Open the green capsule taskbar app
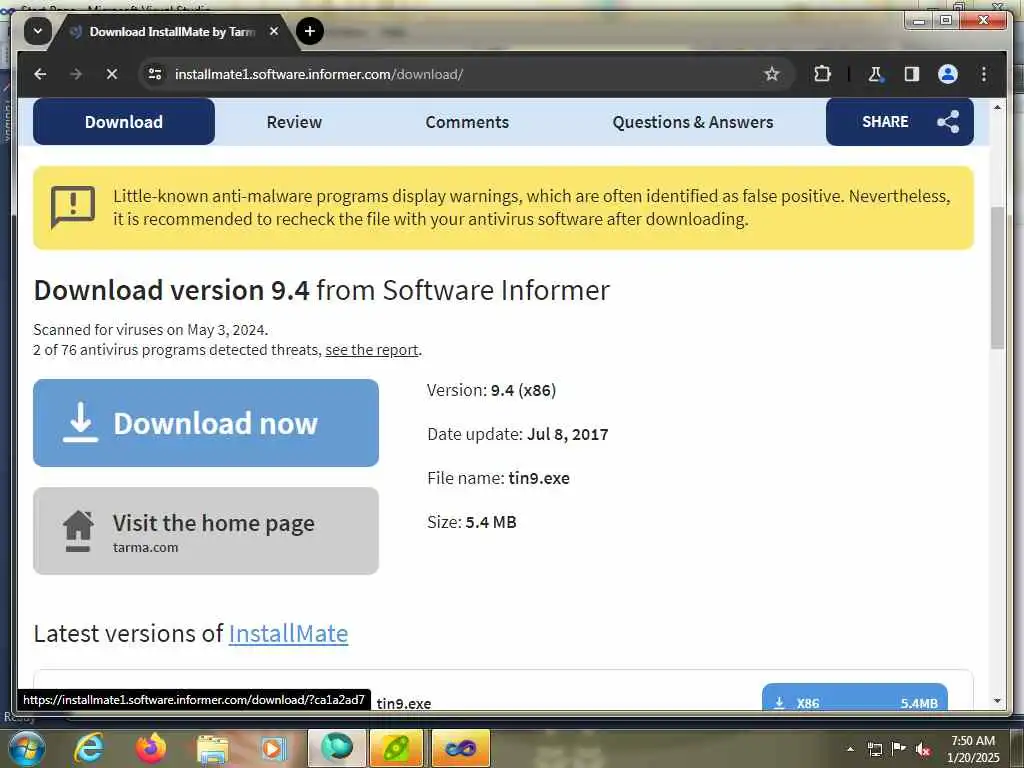This screenshot has height=768, width=1024. pos(396,748)
